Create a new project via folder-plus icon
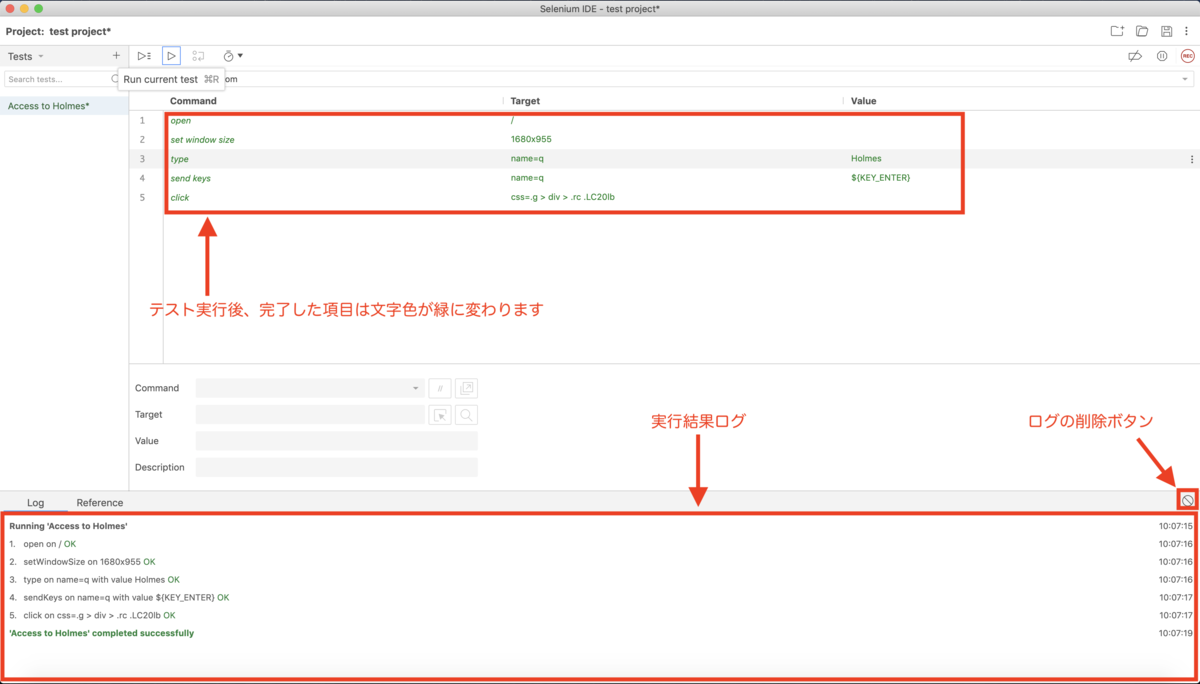 coord(1117,30)
